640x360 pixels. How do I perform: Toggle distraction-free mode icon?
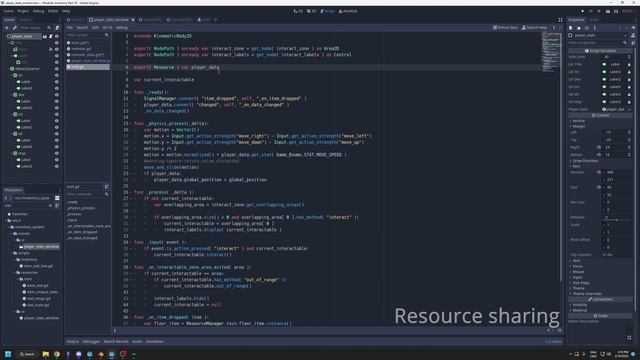(x=560, y=20)
